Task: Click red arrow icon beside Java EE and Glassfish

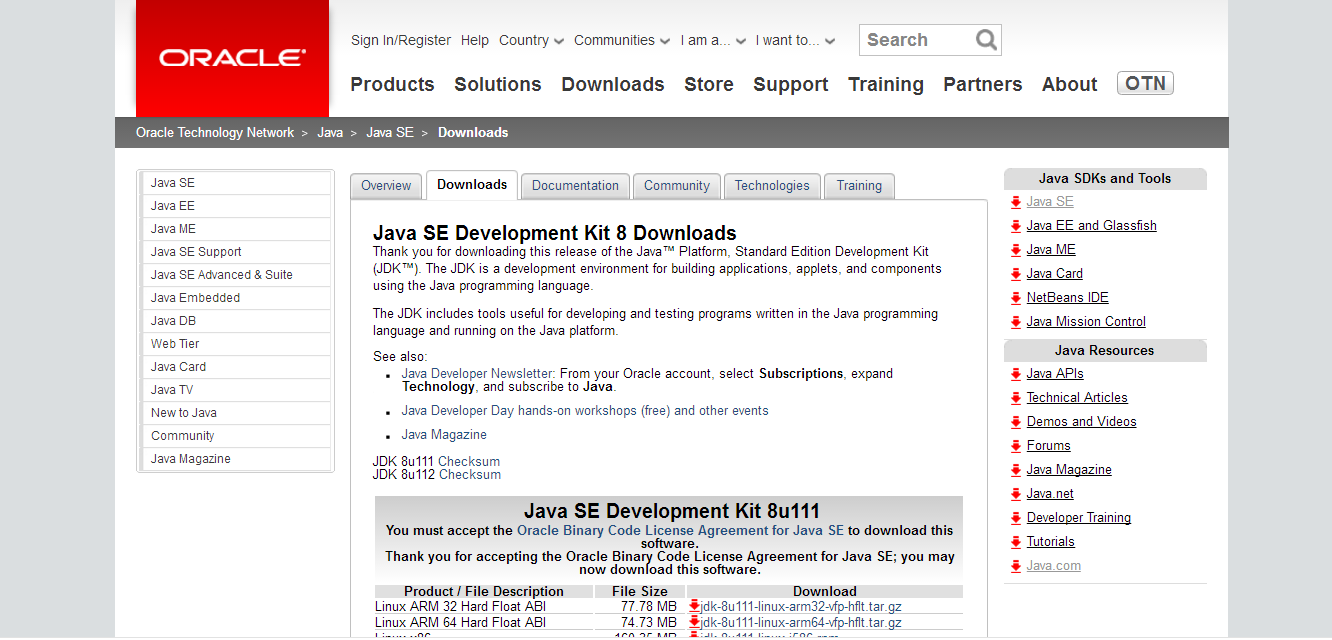Action: point(1016,226)
